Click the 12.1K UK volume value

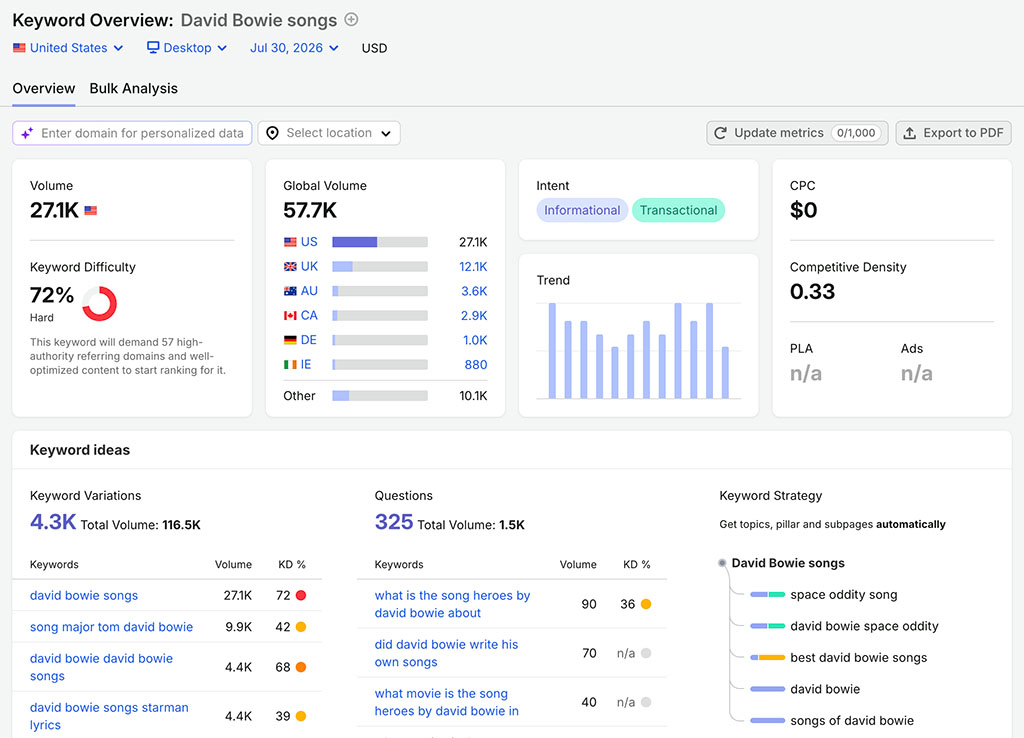tap(473, 266)
